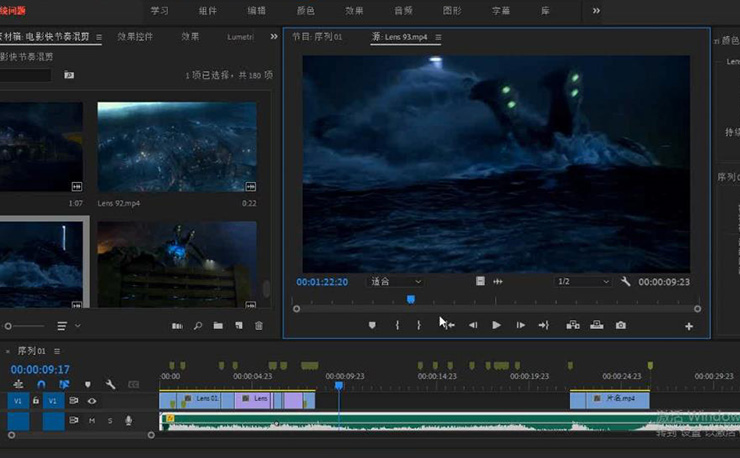This screenshot has width=740, height=458.
Task: Add a marker from the timeline header
Action: (87, 384)
